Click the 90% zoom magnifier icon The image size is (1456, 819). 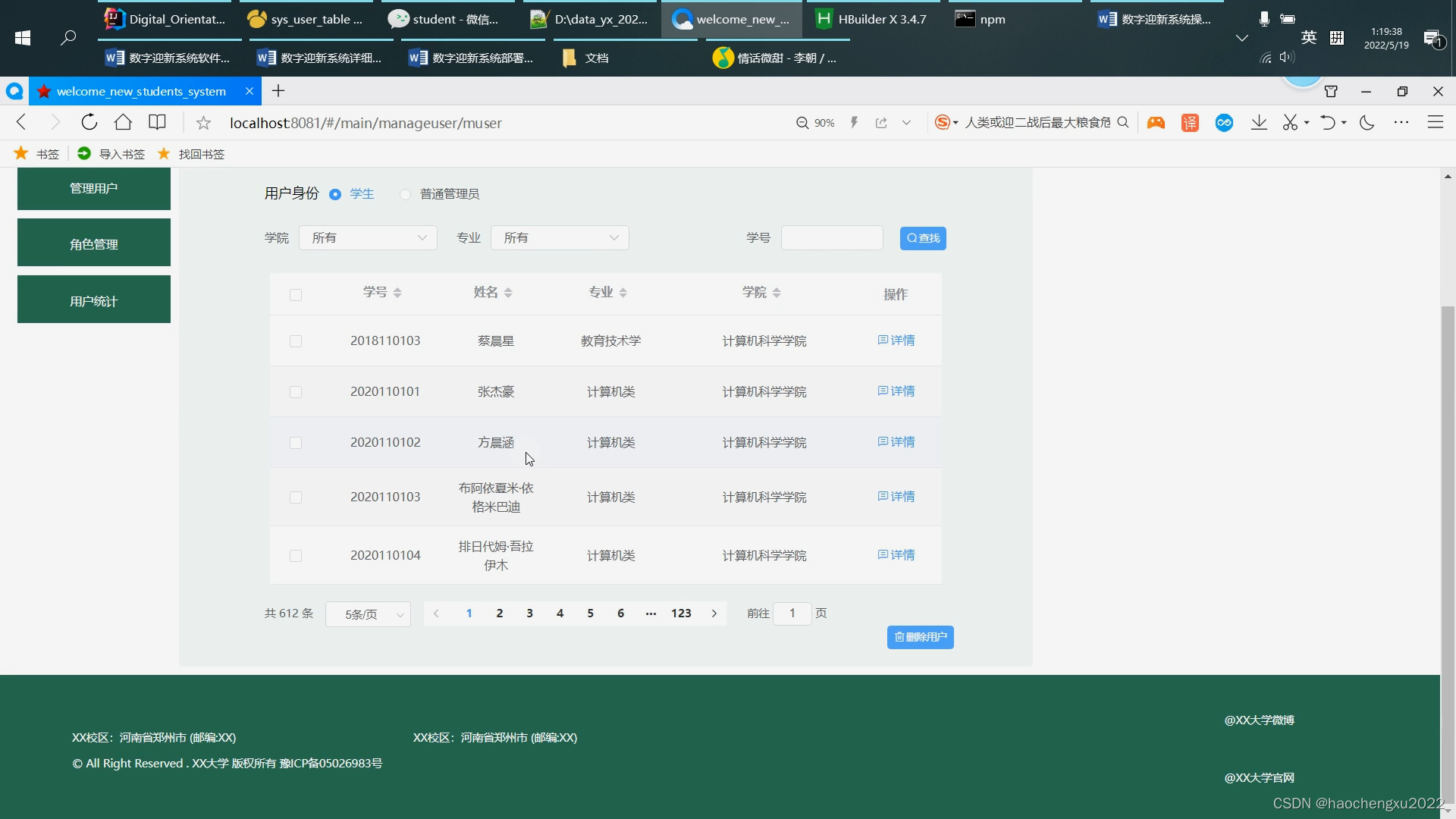click(802, 123)
